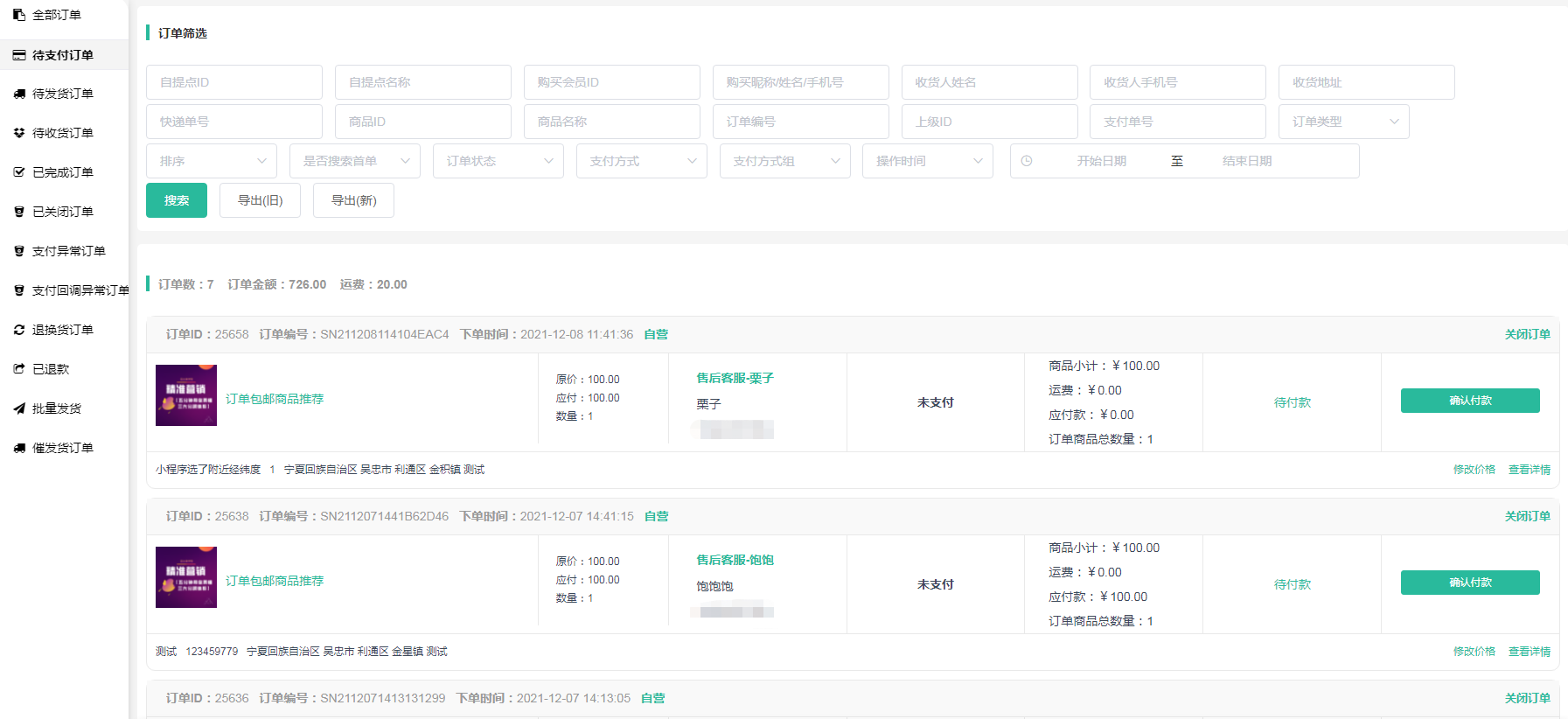Click the icon next to 待收货订单

19,133
